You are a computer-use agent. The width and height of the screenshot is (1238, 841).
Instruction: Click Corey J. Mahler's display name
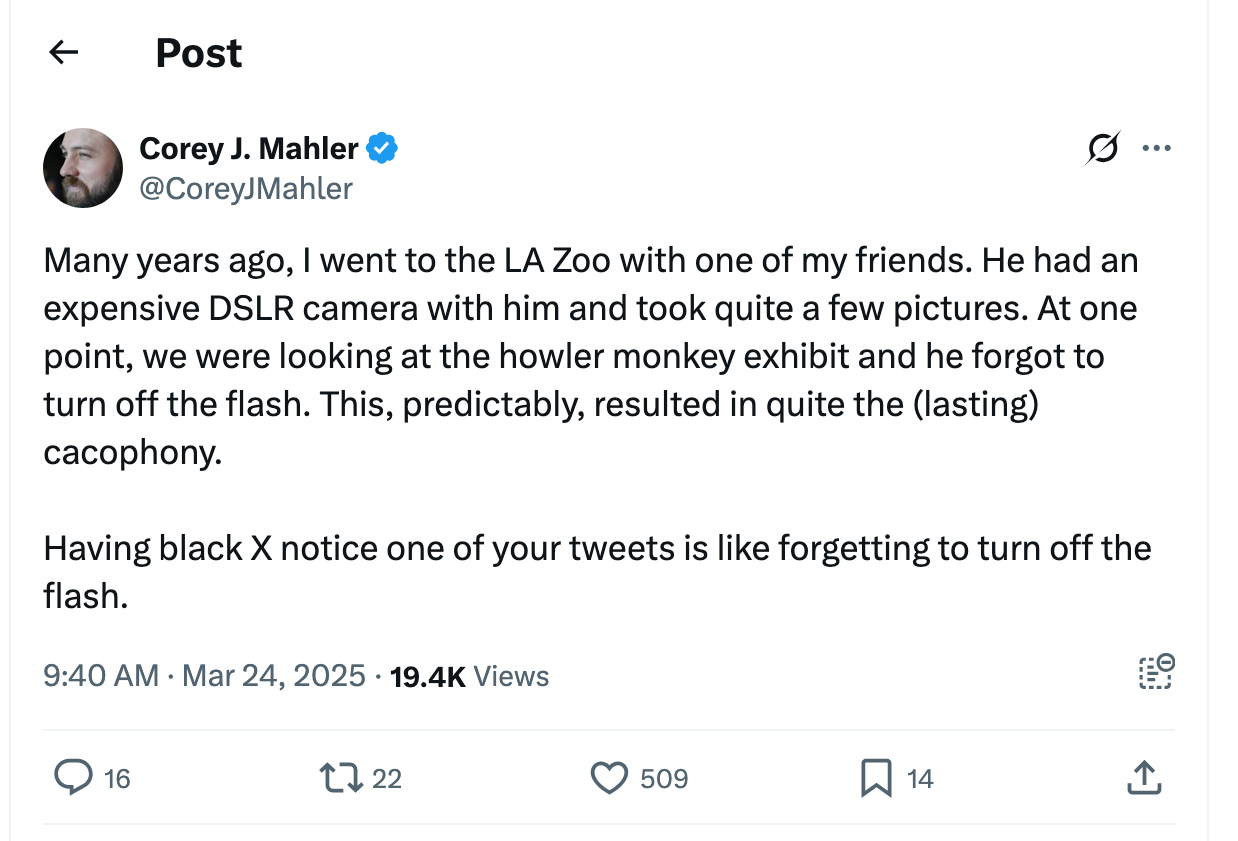click(x=248, y=147)
